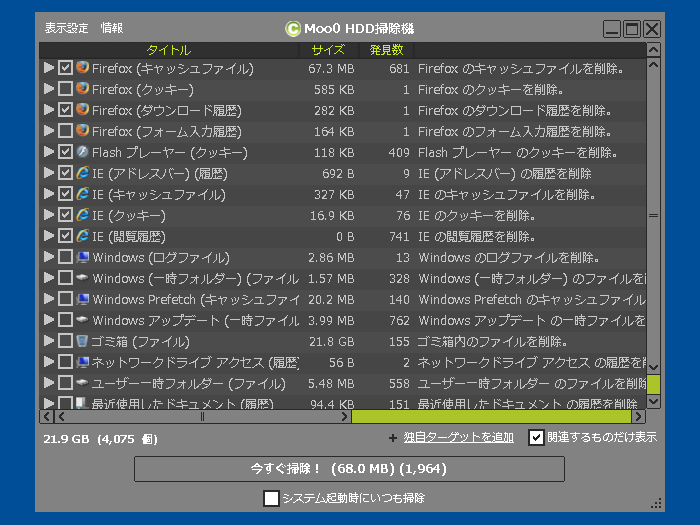Image resolution: width=700 pixels, height=525 pixels.
Task: Expand the Firefox (キャッシュファイル) row
Action: tap(49, 68)
